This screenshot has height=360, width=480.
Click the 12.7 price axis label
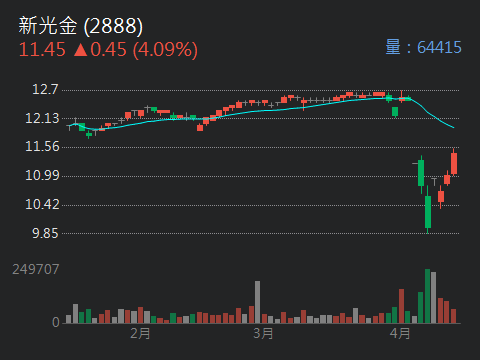click(45, 89)
